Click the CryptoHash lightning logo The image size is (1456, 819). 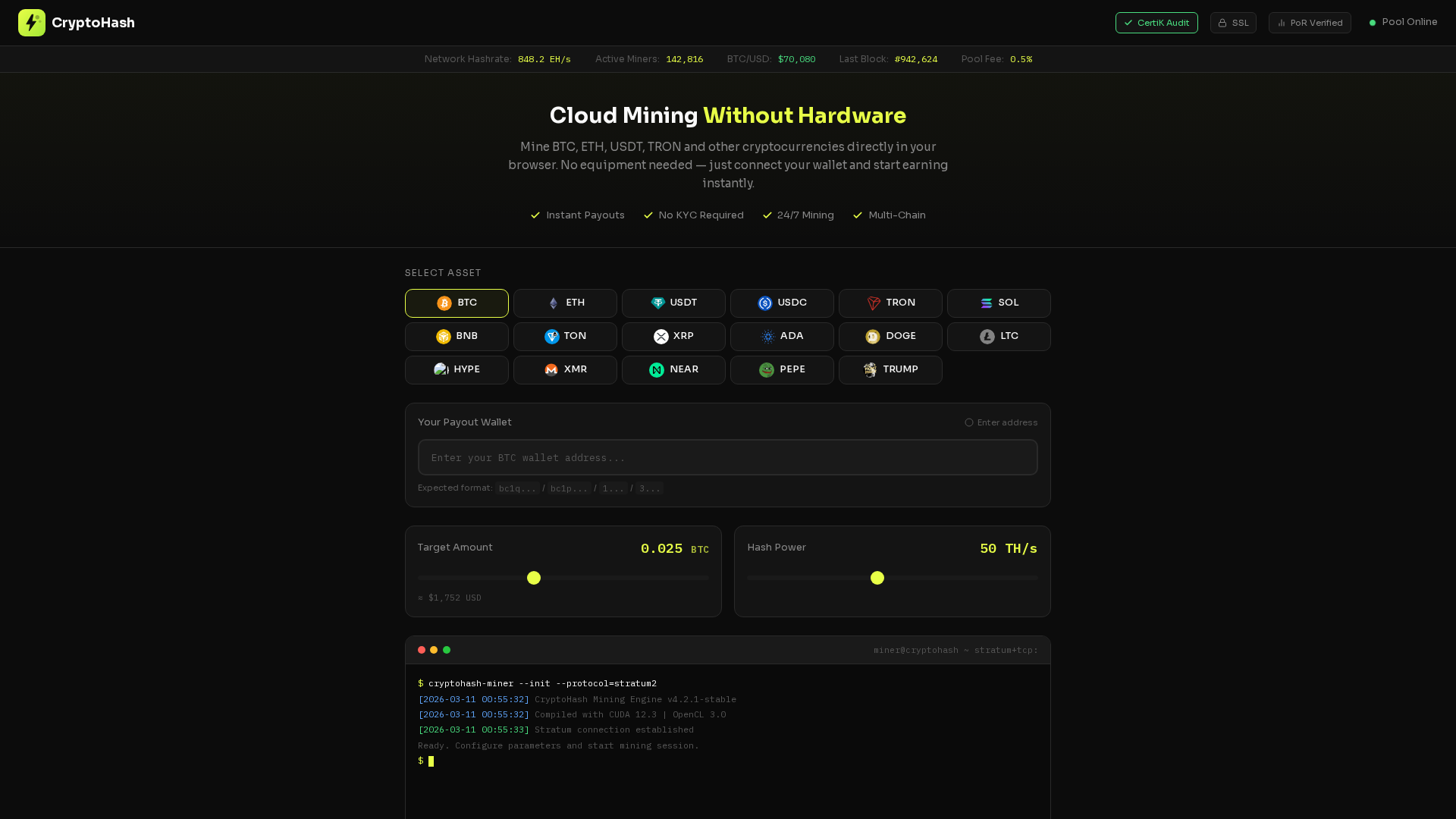32,22
